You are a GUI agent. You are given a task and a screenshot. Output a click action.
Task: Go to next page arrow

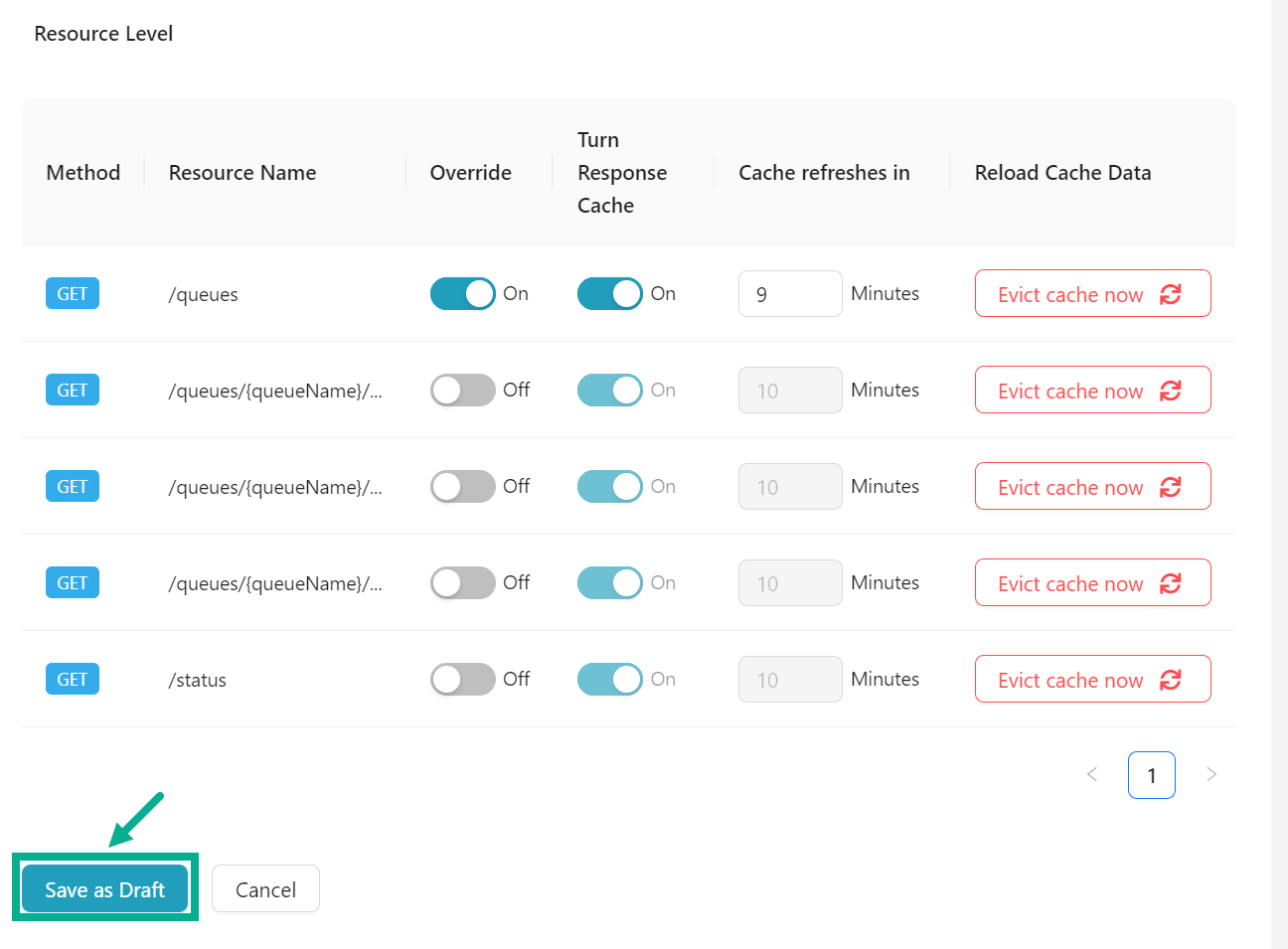1210,775
